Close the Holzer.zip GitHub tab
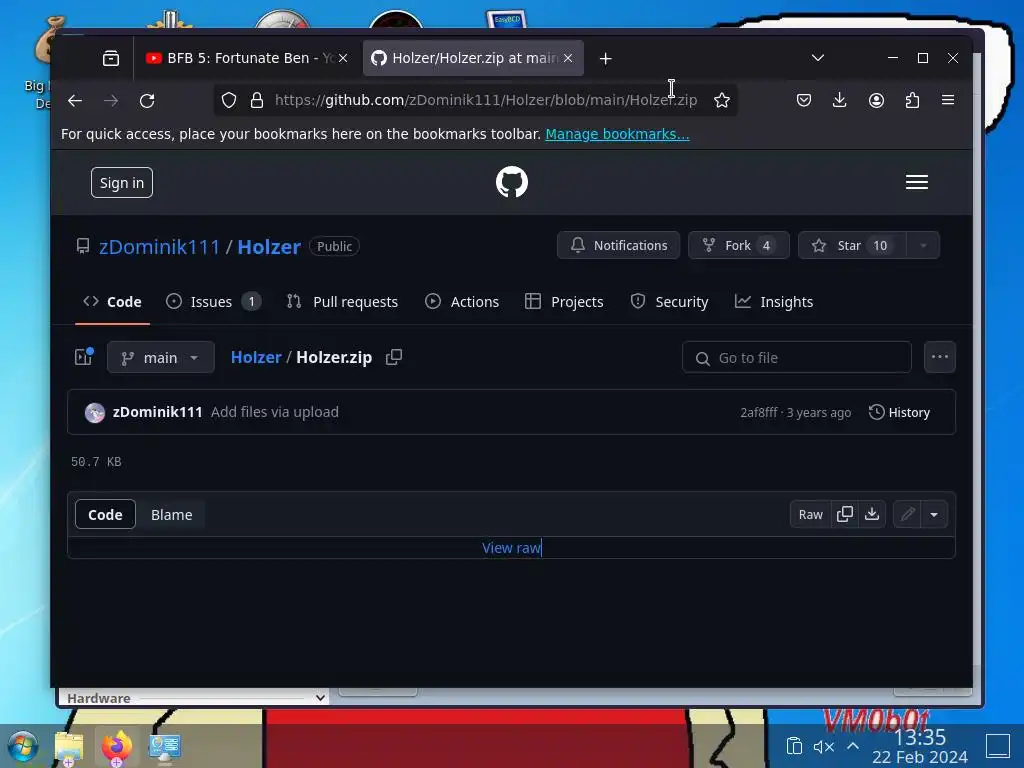 click(568, 58)
